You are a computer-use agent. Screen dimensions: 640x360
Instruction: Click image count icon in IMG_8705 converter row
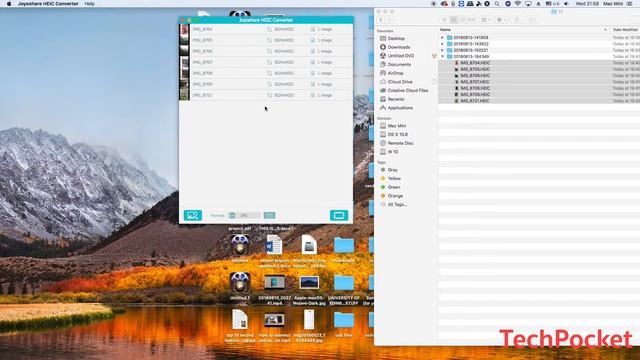click(313, 40)
